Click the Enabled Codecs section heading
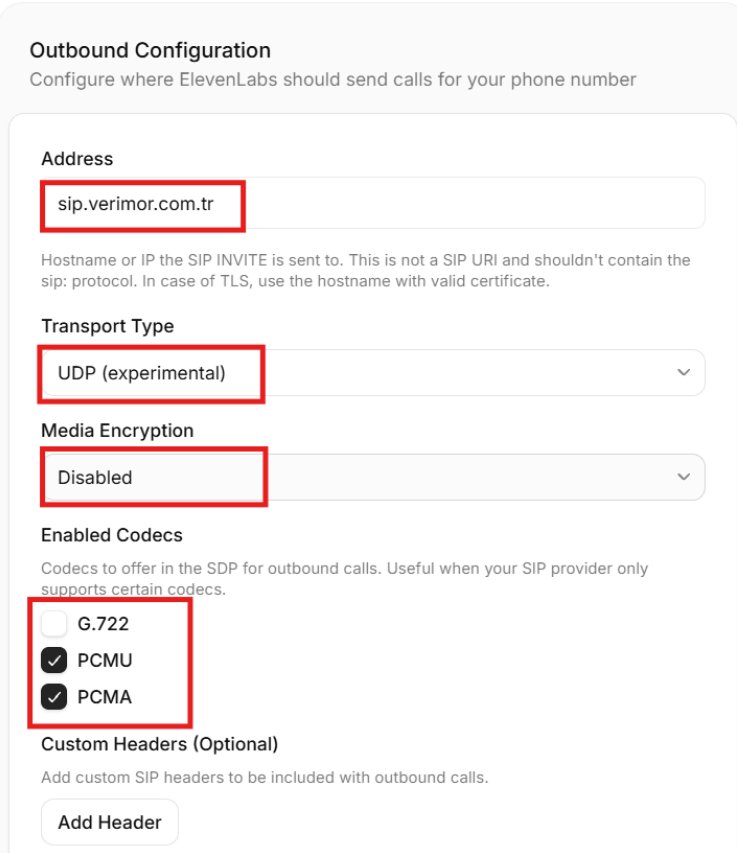737x853 pixels. tap(112, 535)
